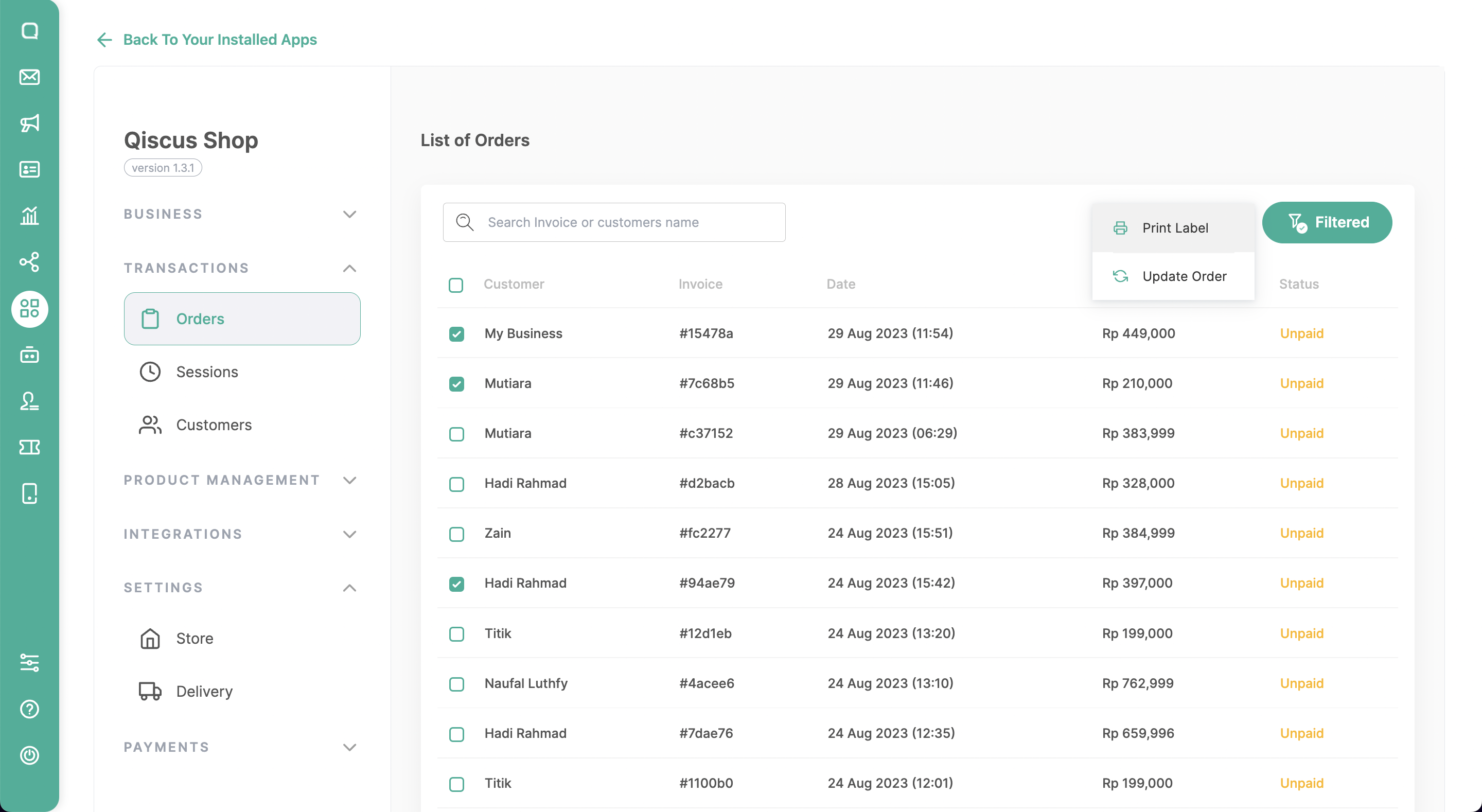The width and height of the screenshot is (1482, 812).
Task: Click the logout power icon
Action: tap(29, 755)
